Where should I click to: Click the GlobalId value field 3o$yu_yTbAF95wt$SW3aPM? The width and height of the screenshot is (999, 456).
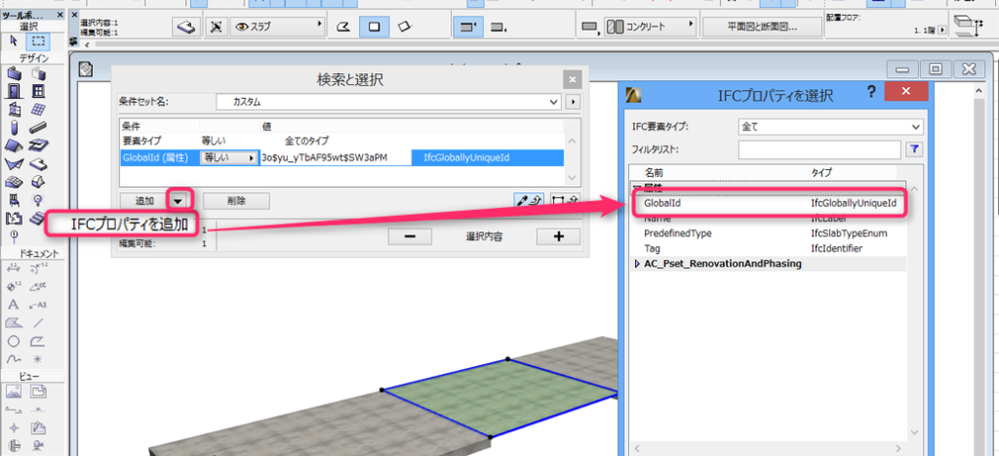[x=335, y=157]
